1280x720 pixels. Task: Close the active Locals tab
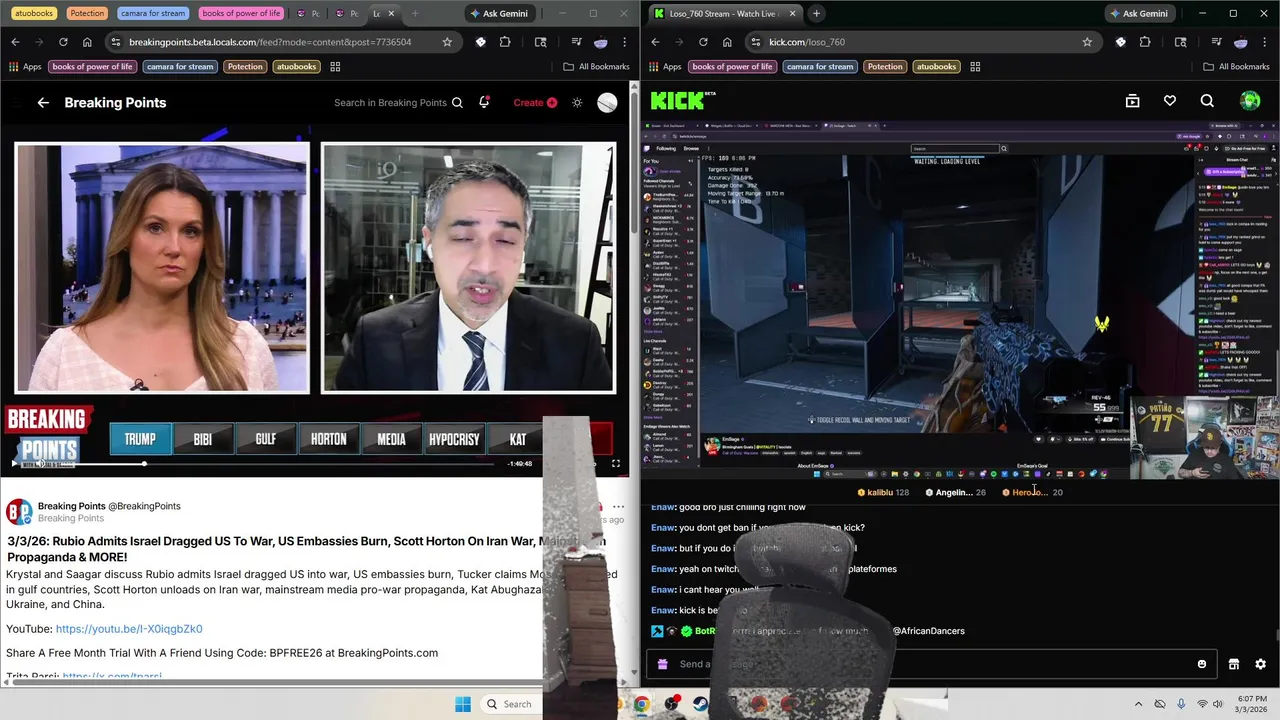pos(391,14)
